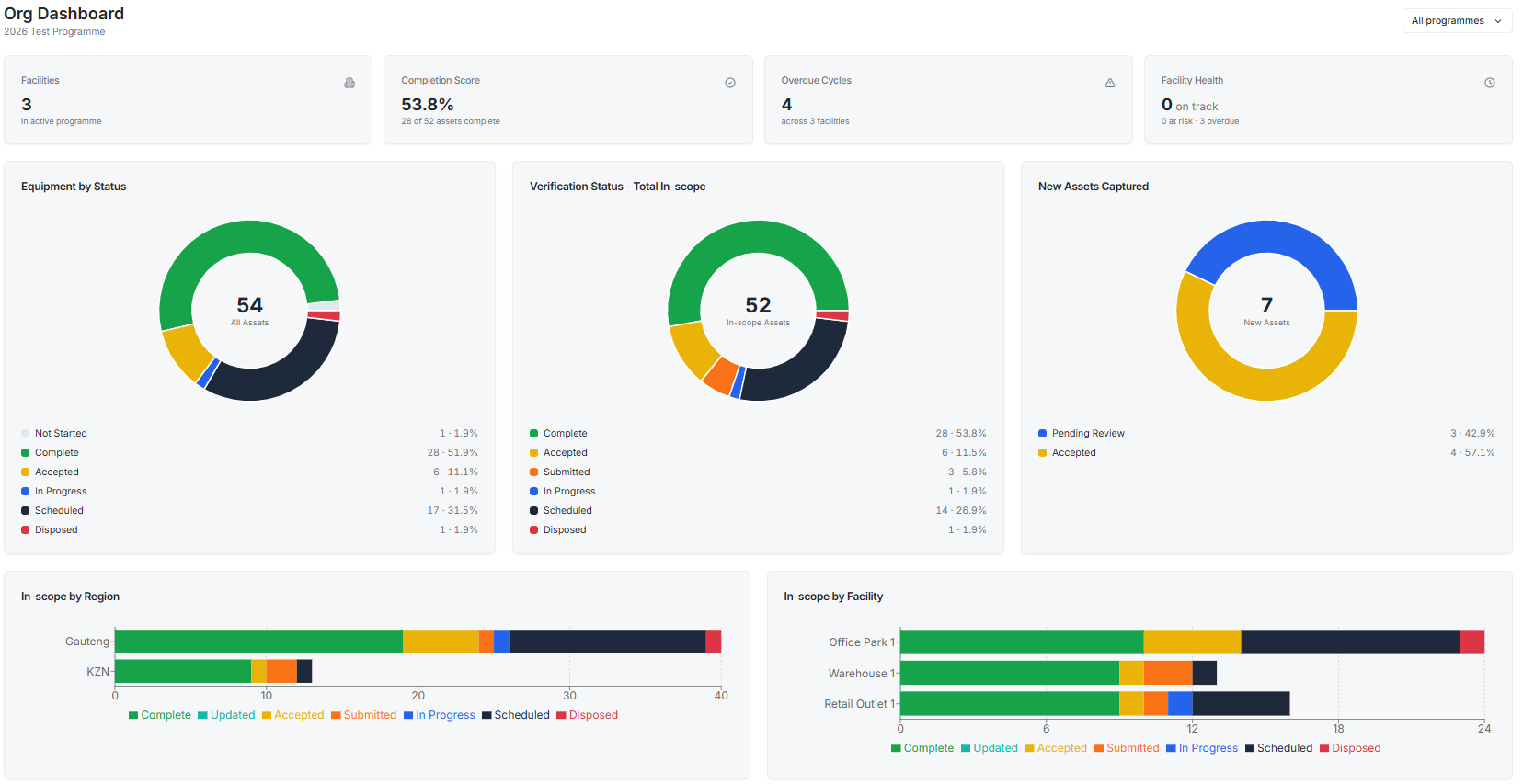Toggle the Accepted legend under In-scope by Region

[x=293, y=715]
